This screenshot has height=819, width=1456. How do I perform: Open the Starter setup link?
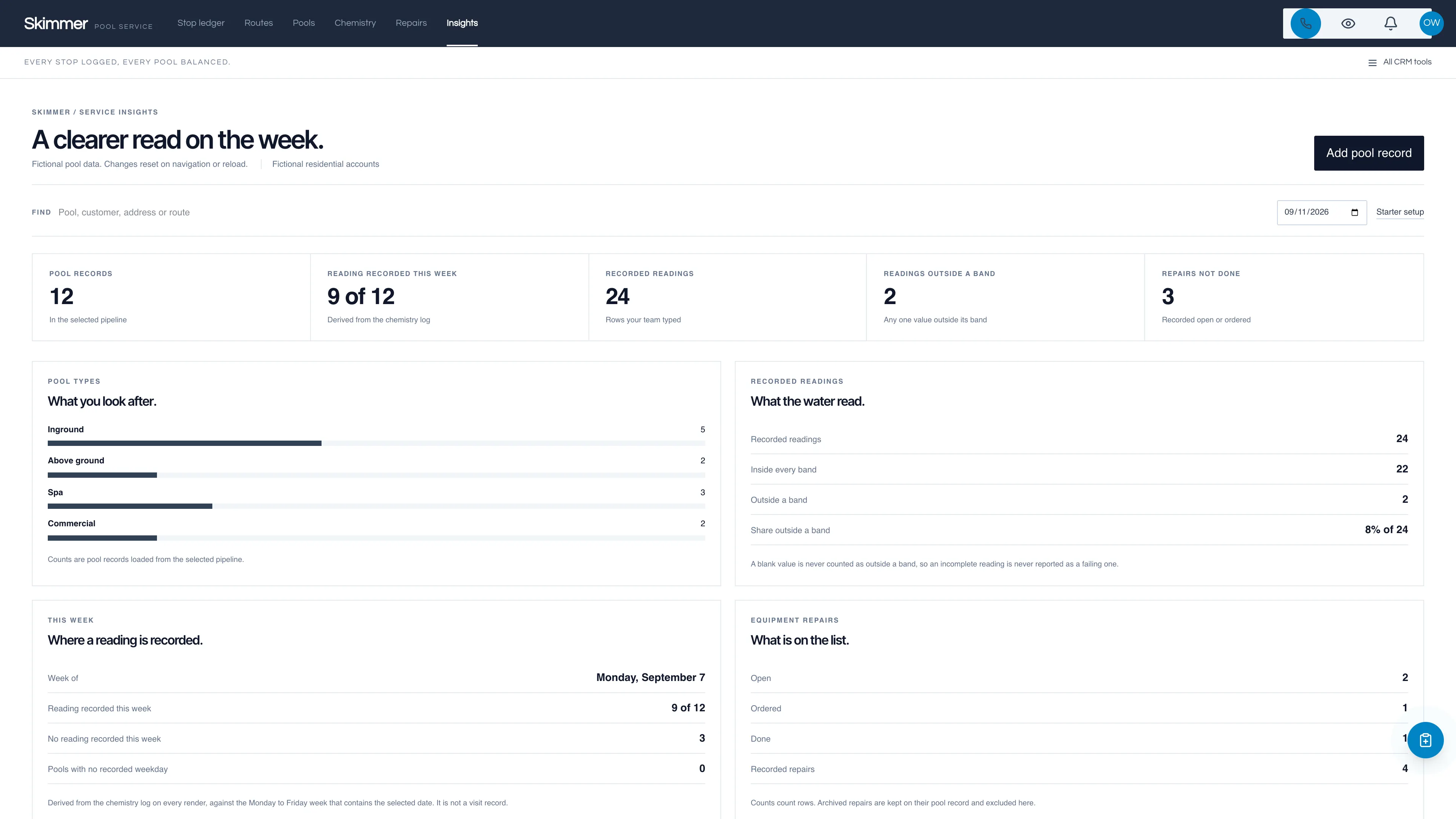[1400, 212]
